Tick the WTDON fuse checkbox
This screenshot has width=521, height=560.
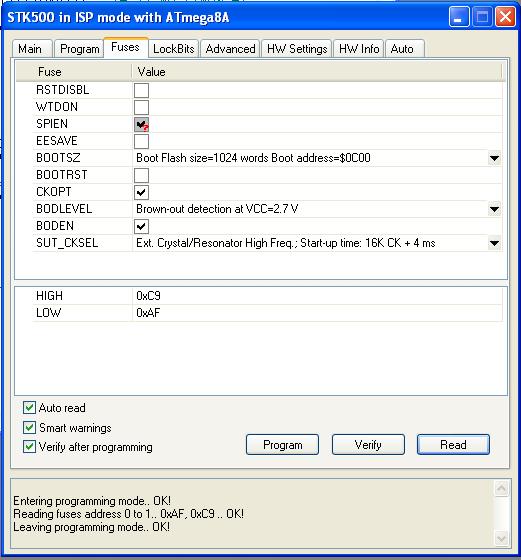141,107
